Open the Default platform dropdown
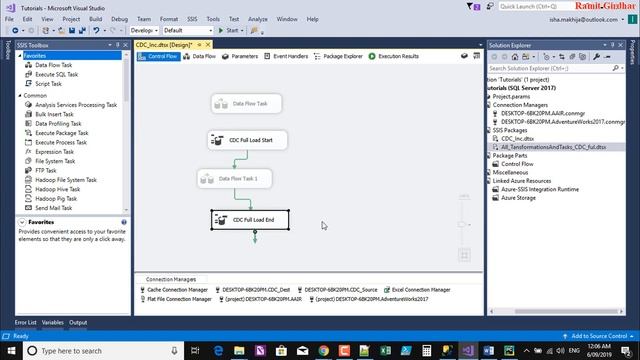 click(188, 31)
